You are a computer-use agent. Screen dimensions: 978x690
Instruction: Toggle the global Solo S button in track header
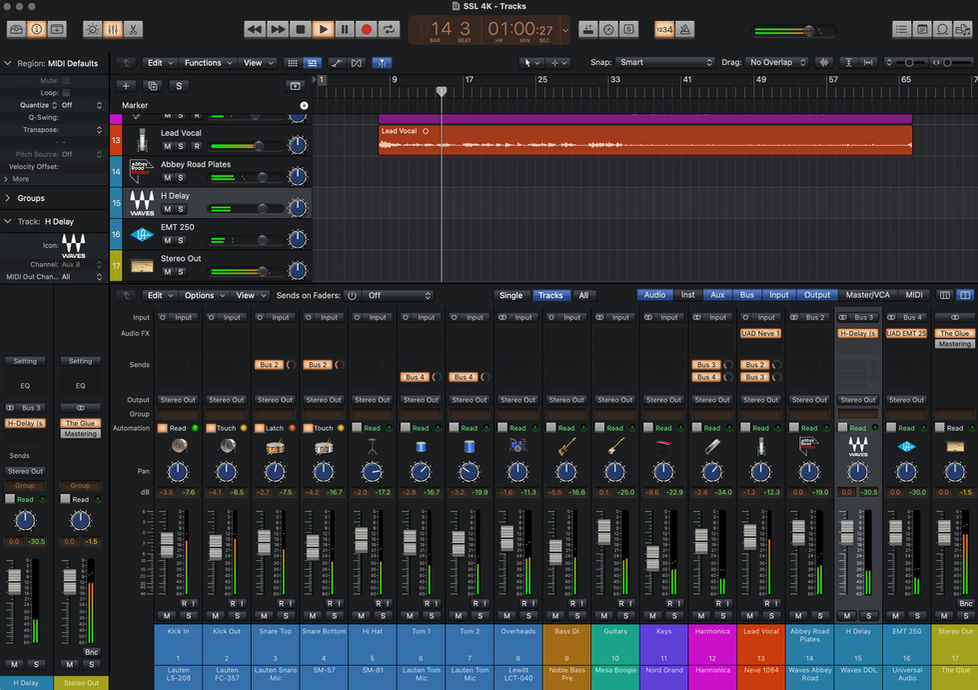[179, 86]
